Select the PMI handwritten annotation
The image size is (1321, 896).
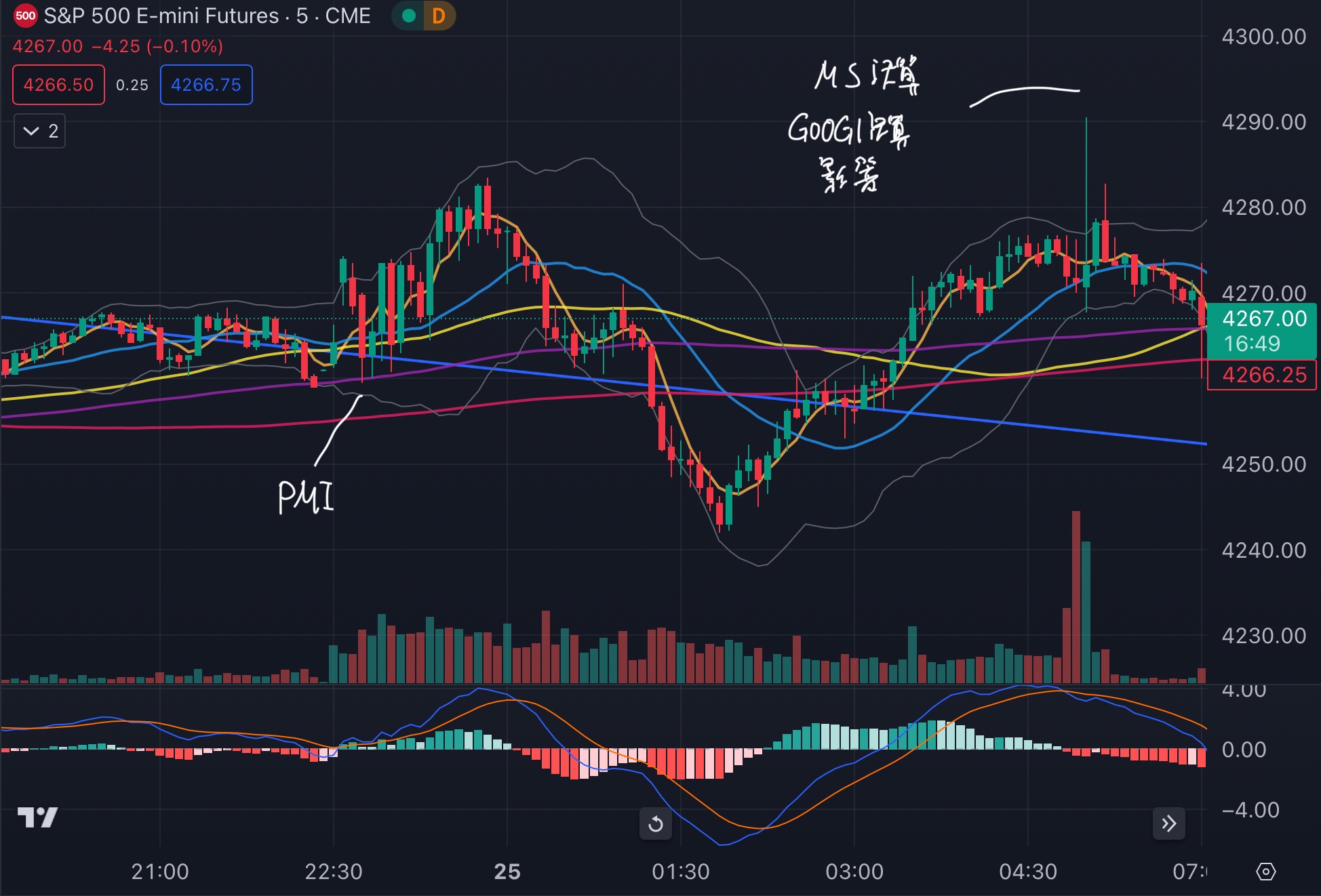pos(306,497)
